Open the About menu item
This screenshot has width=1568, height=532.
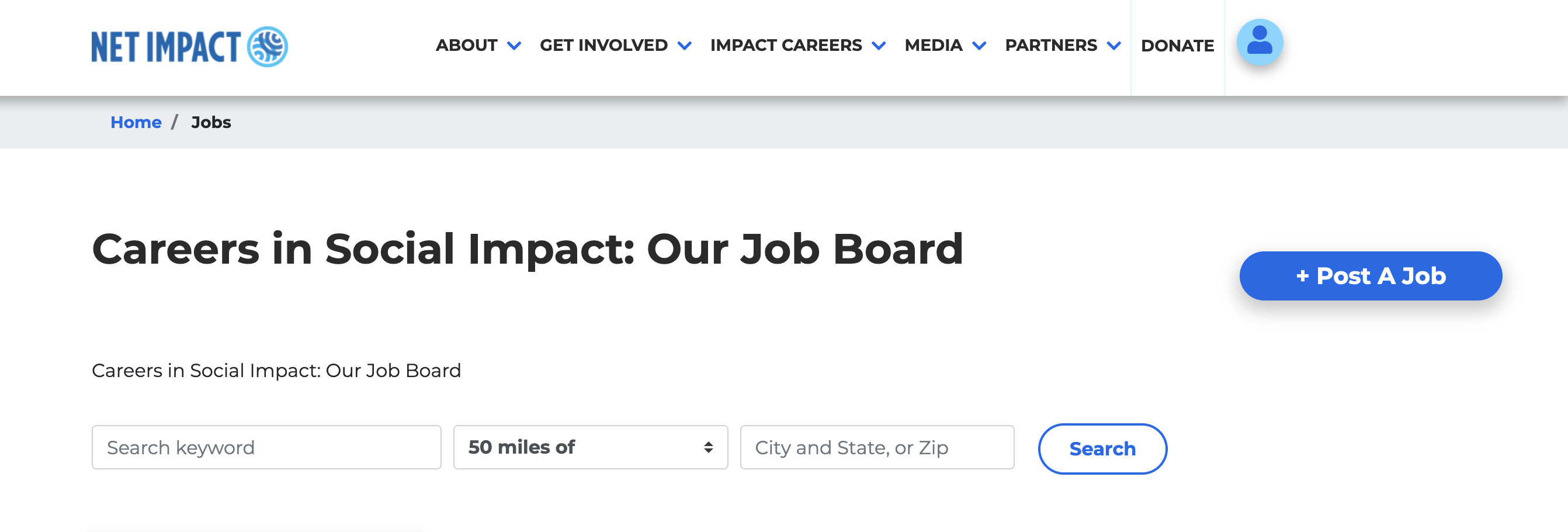(x=466, y=46)
